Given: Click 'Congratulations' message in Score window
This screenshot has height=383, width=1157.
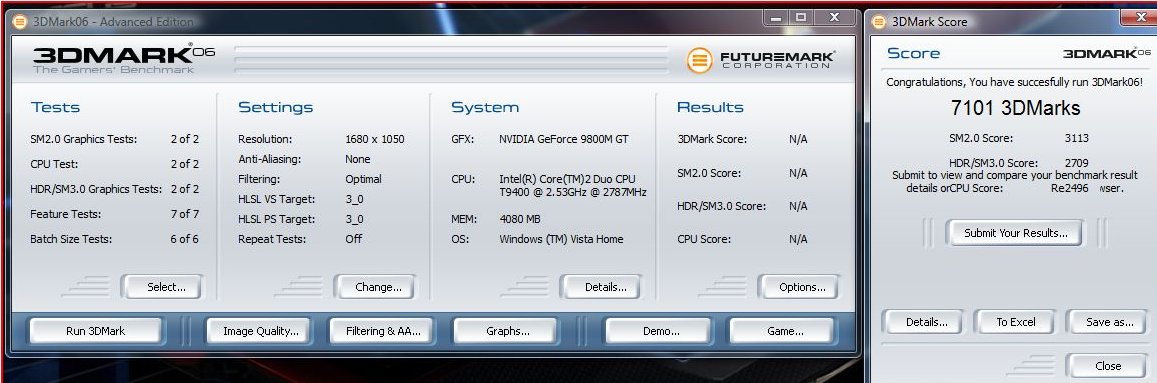Looking at the screenshot, I should (x=1014, y=83).
